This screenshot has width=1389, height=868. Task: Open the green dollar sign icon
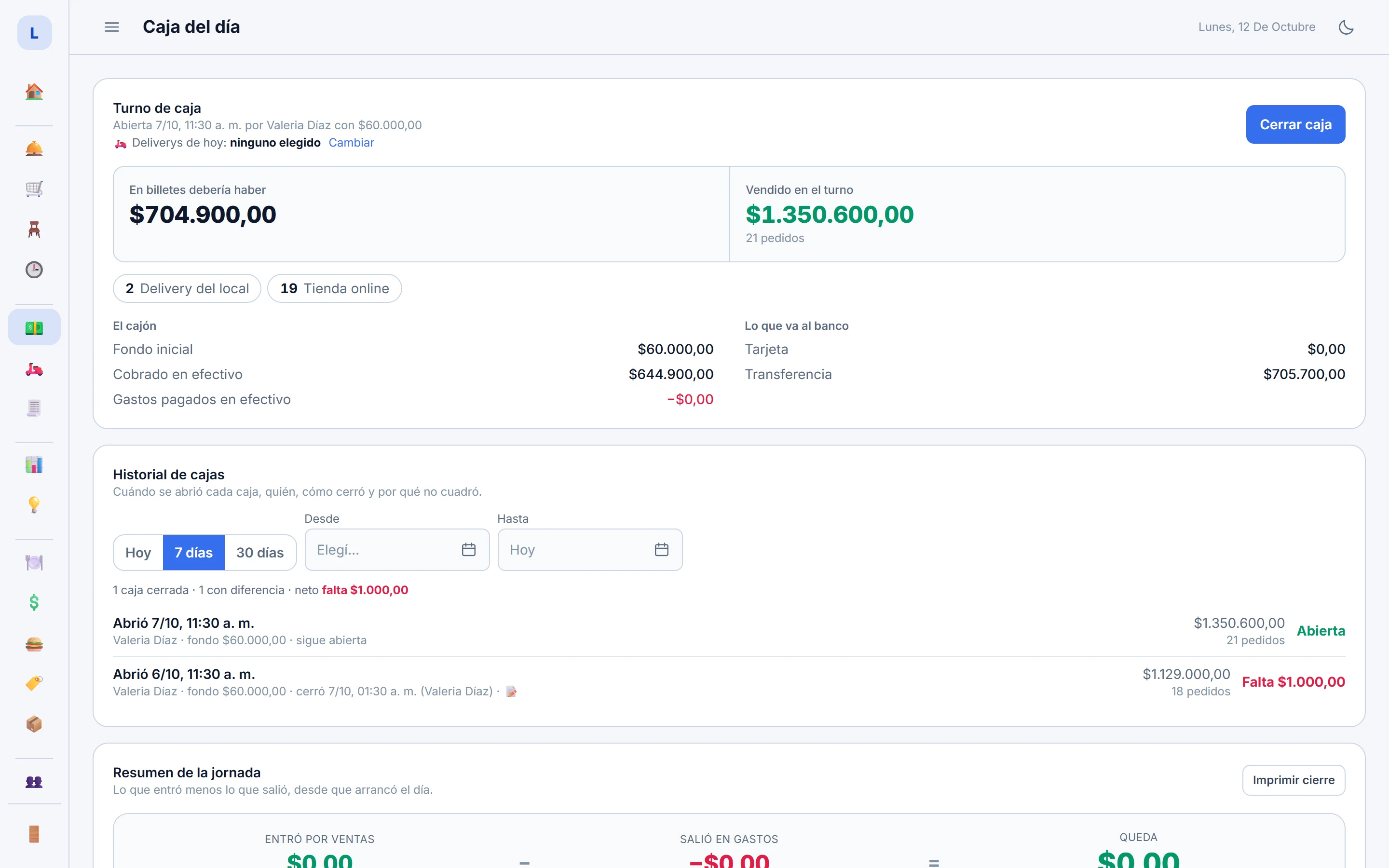[x=34, y=602]
